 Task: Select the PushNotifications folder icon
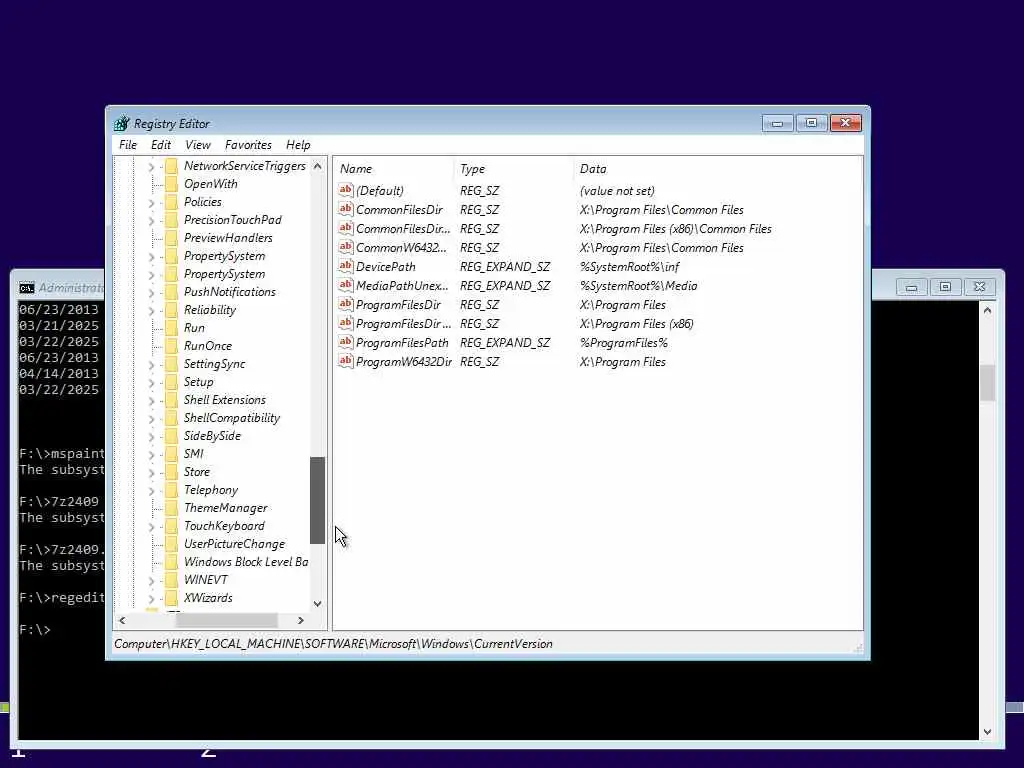tap(171, 292)
